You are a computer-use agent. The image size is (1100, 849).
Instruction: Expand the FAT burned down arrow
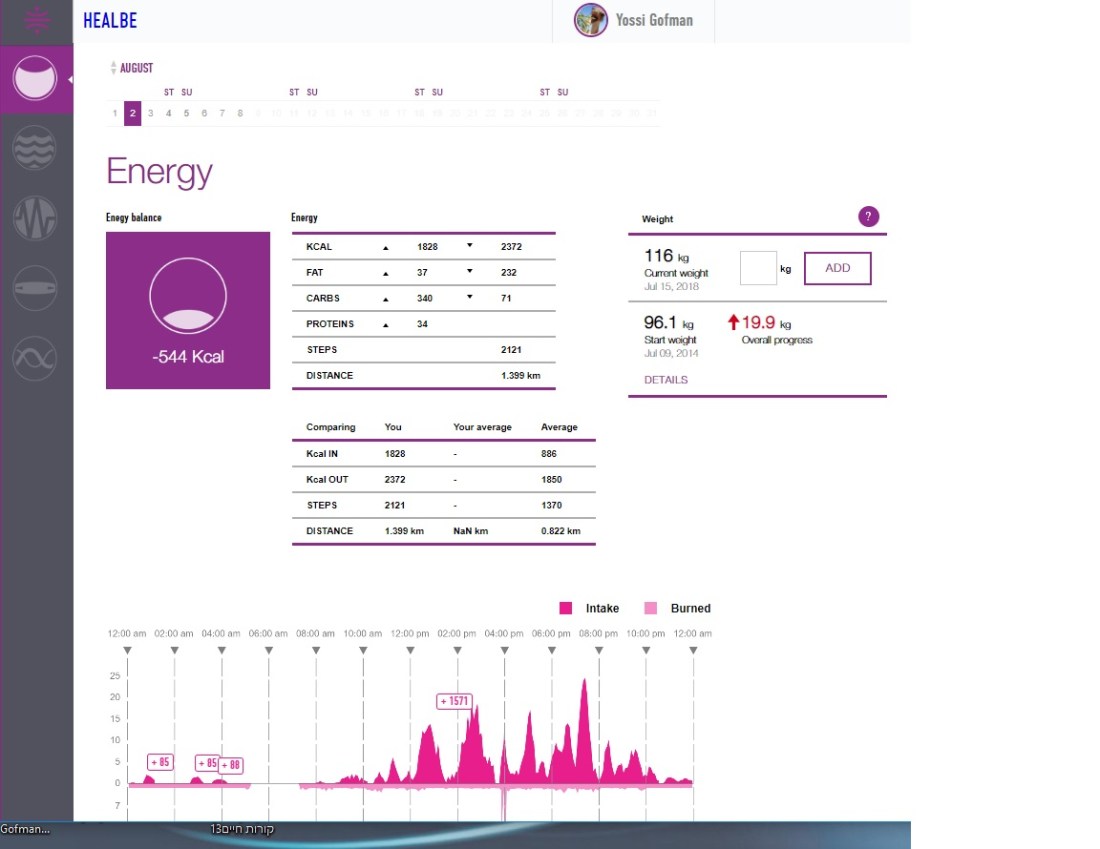point(469,272)
